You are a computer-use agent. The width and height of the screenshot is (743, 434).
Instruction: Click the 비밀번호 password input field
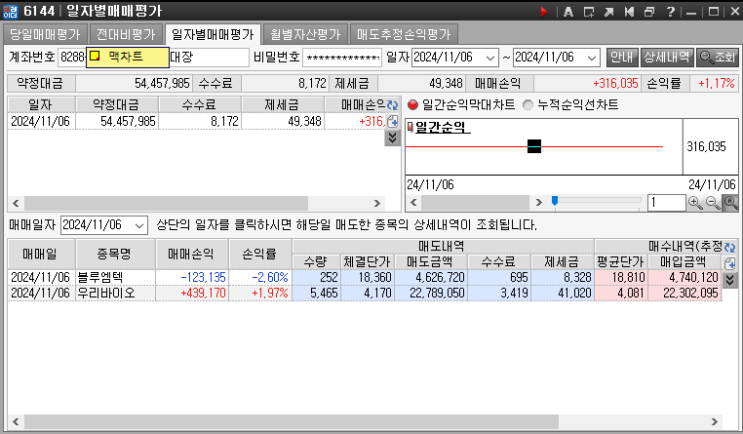[342, 58]
